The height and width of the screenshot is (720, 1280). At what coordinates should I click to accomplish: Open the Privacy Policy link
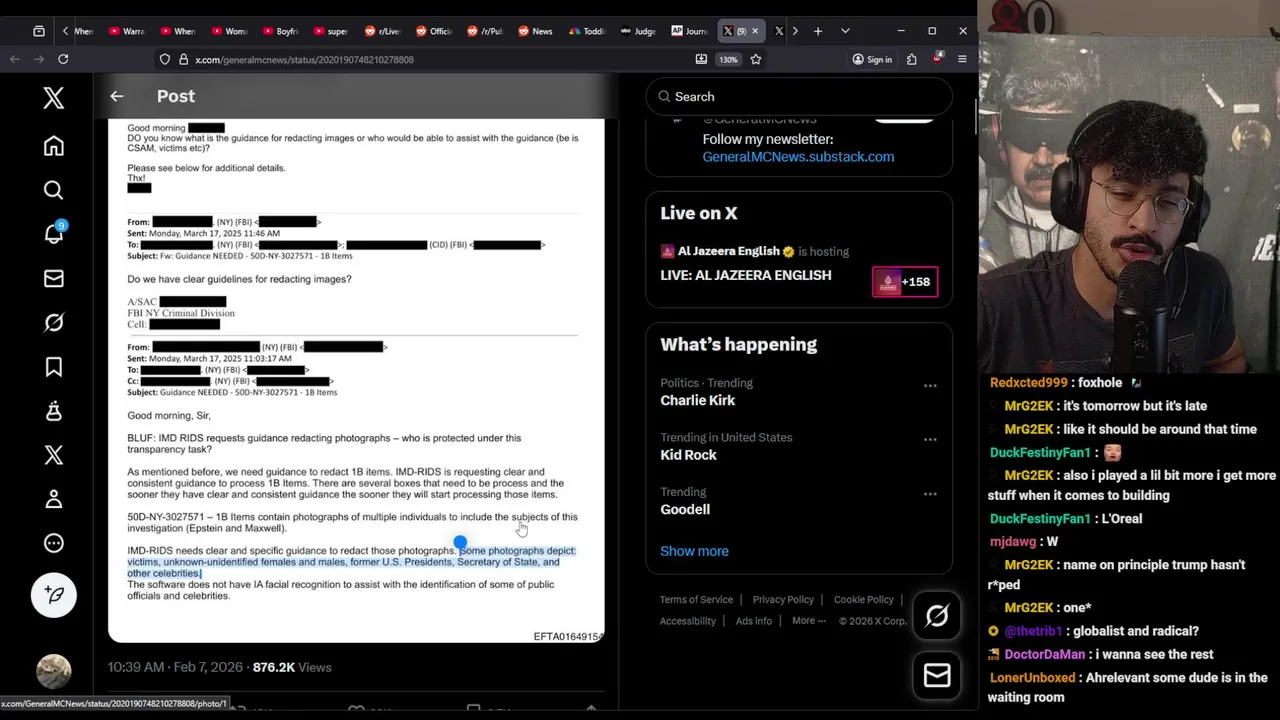783,600
